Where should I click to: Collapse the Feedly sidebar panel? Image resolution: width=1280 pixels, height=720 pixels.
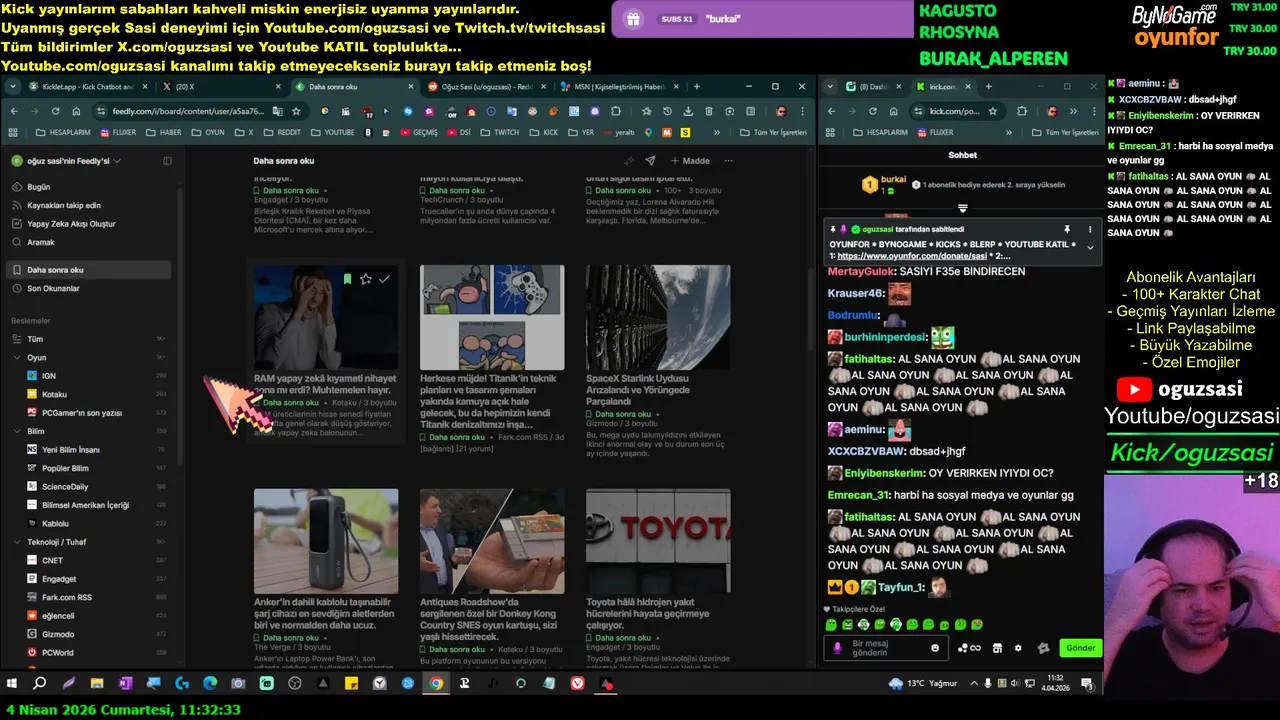click(167, 161)
